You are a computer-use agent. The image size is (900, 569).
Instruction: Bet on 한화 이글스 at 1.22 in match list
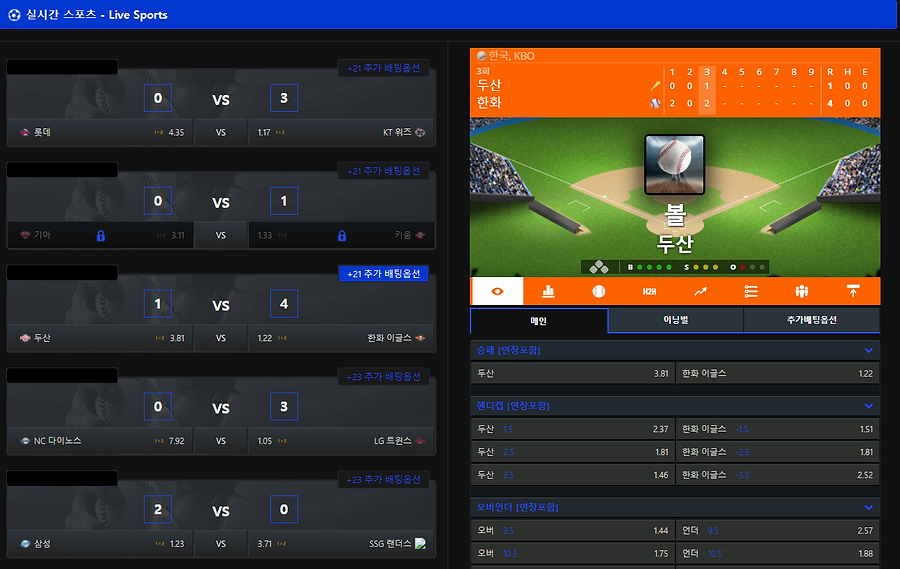342,338
